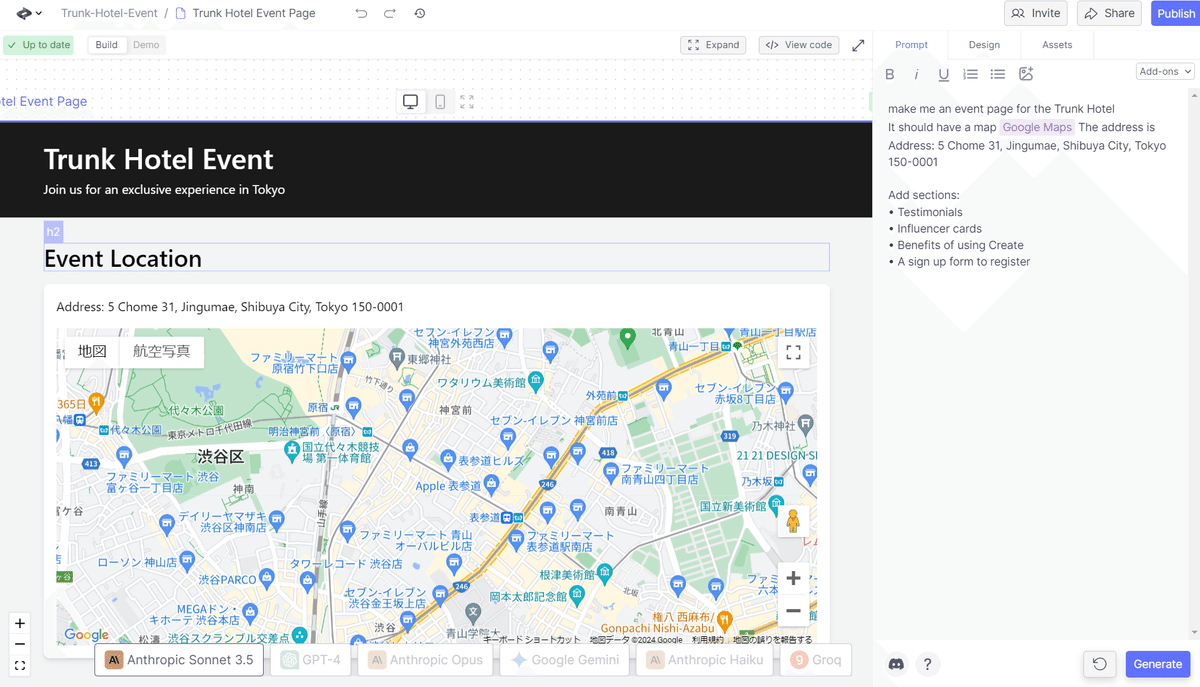Select GPT-4 model
1200x687 pixels.
310,660
